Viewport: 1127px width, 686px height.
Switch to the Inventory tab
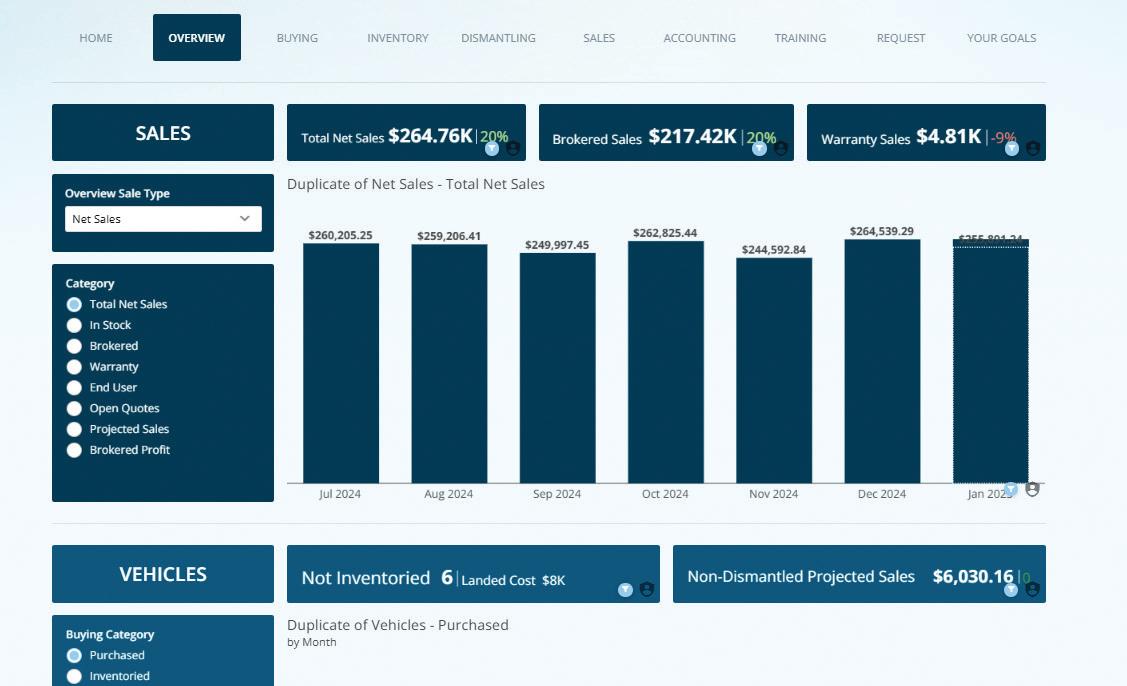[x=397, y=37]
